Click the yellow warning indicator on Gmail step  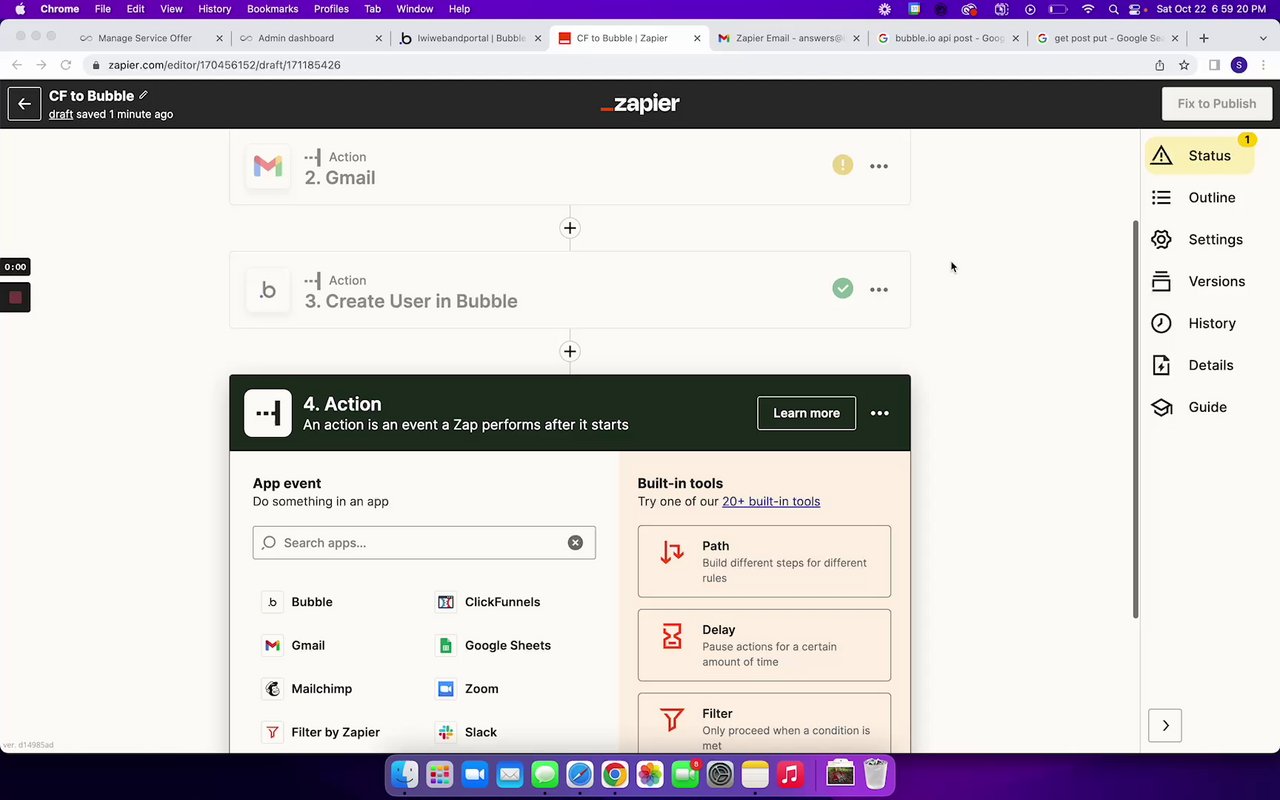(843, 165)
